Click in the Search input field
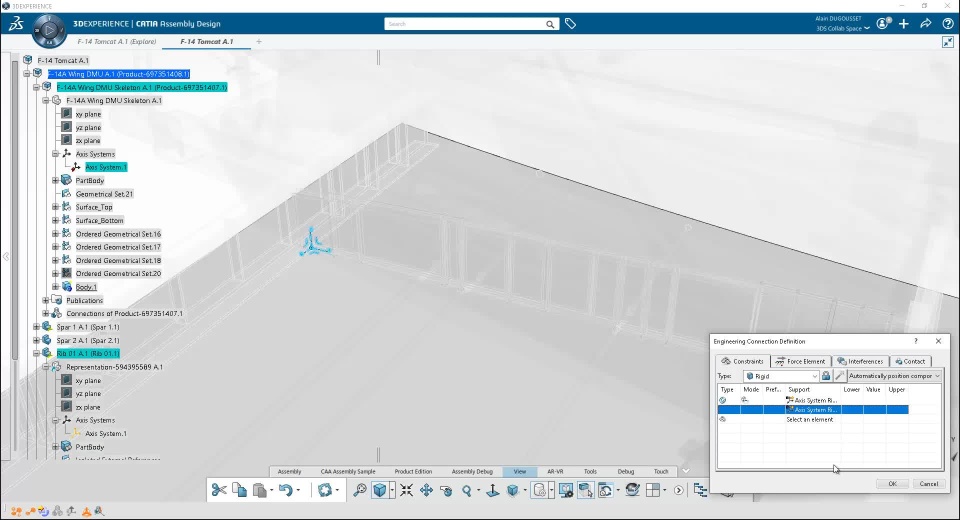This screenshot has width=960, height=520. 464,24
